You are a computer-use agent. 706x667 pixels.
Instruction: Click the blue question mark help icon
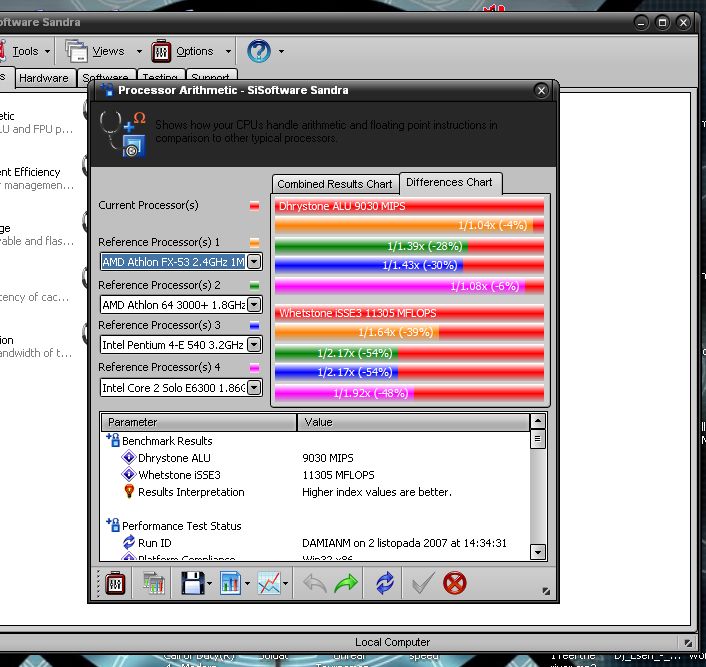(258, 51)
